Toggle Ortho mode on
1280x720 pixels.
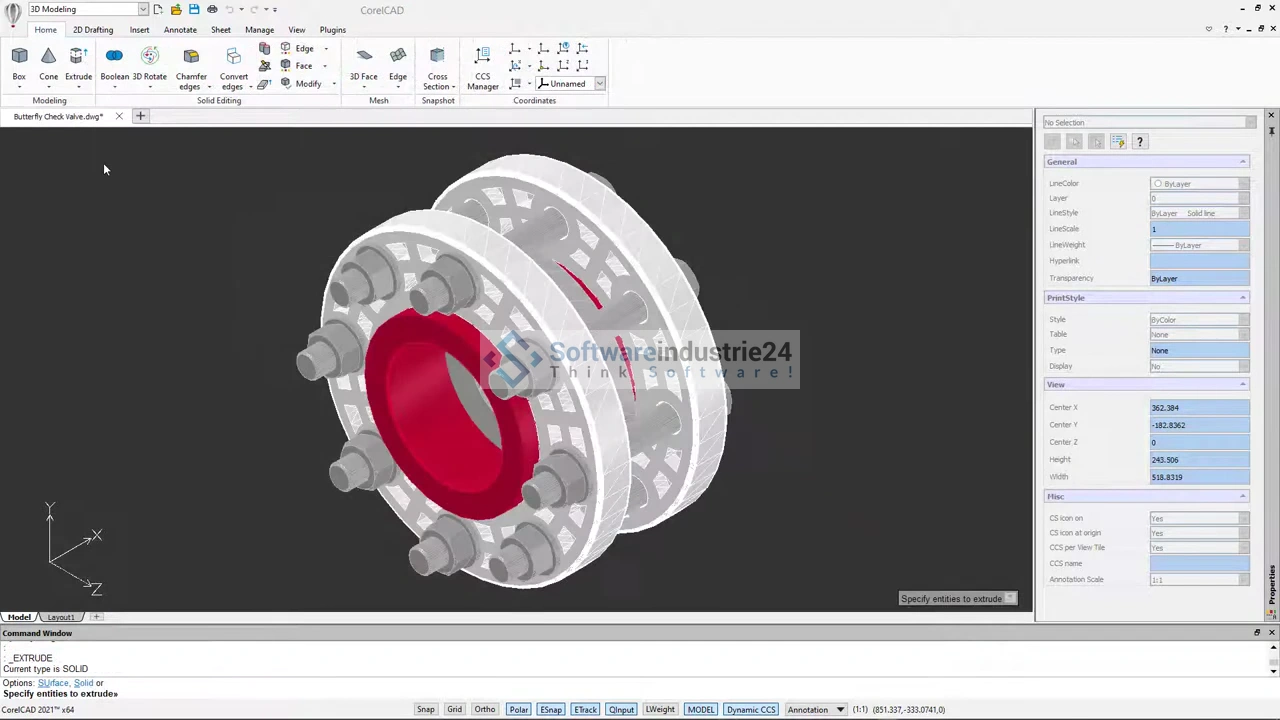pyautogui.click(x=485, y=710)
